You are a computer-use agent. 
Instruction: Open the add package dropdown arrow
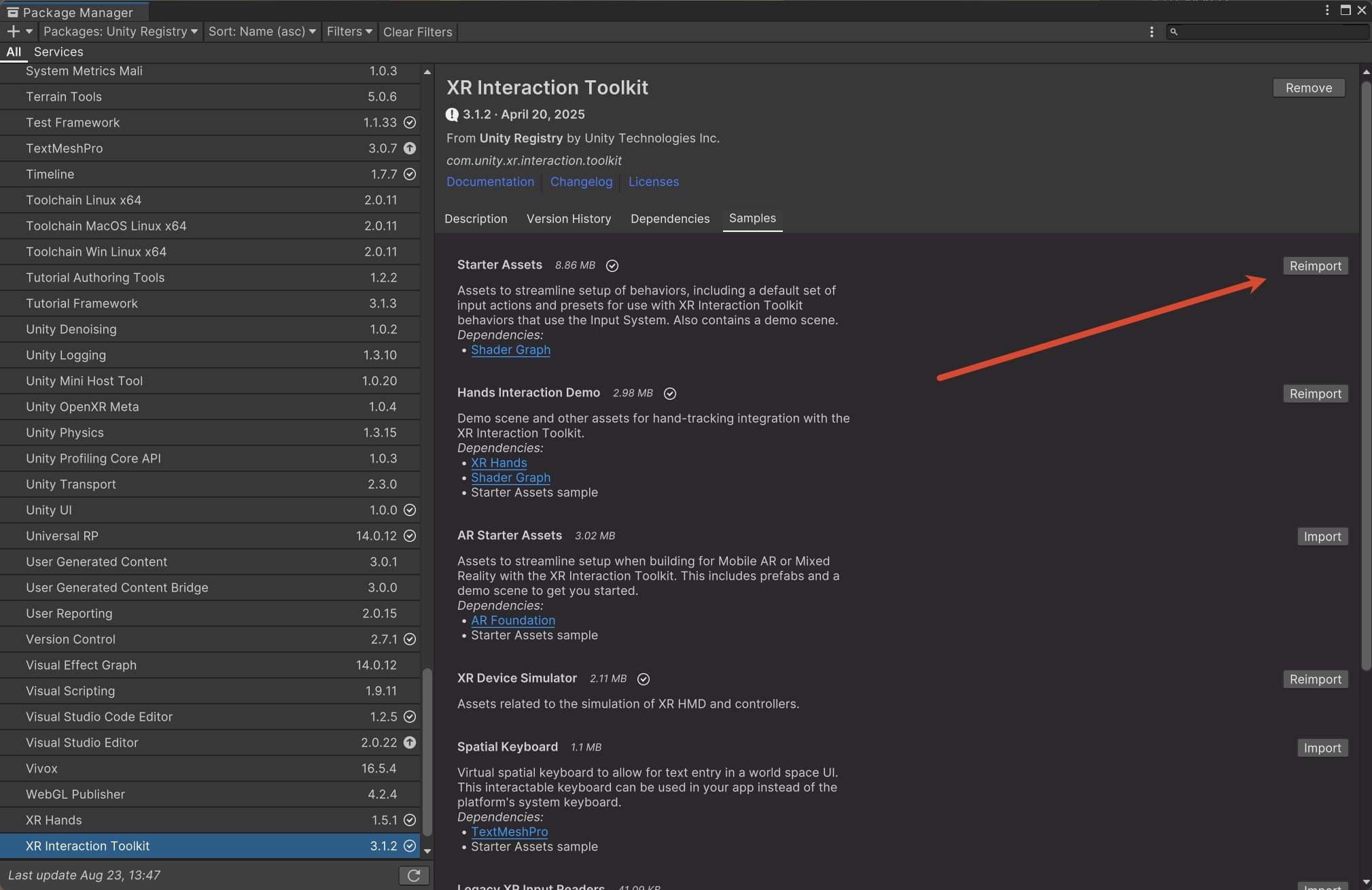[29, 31]
